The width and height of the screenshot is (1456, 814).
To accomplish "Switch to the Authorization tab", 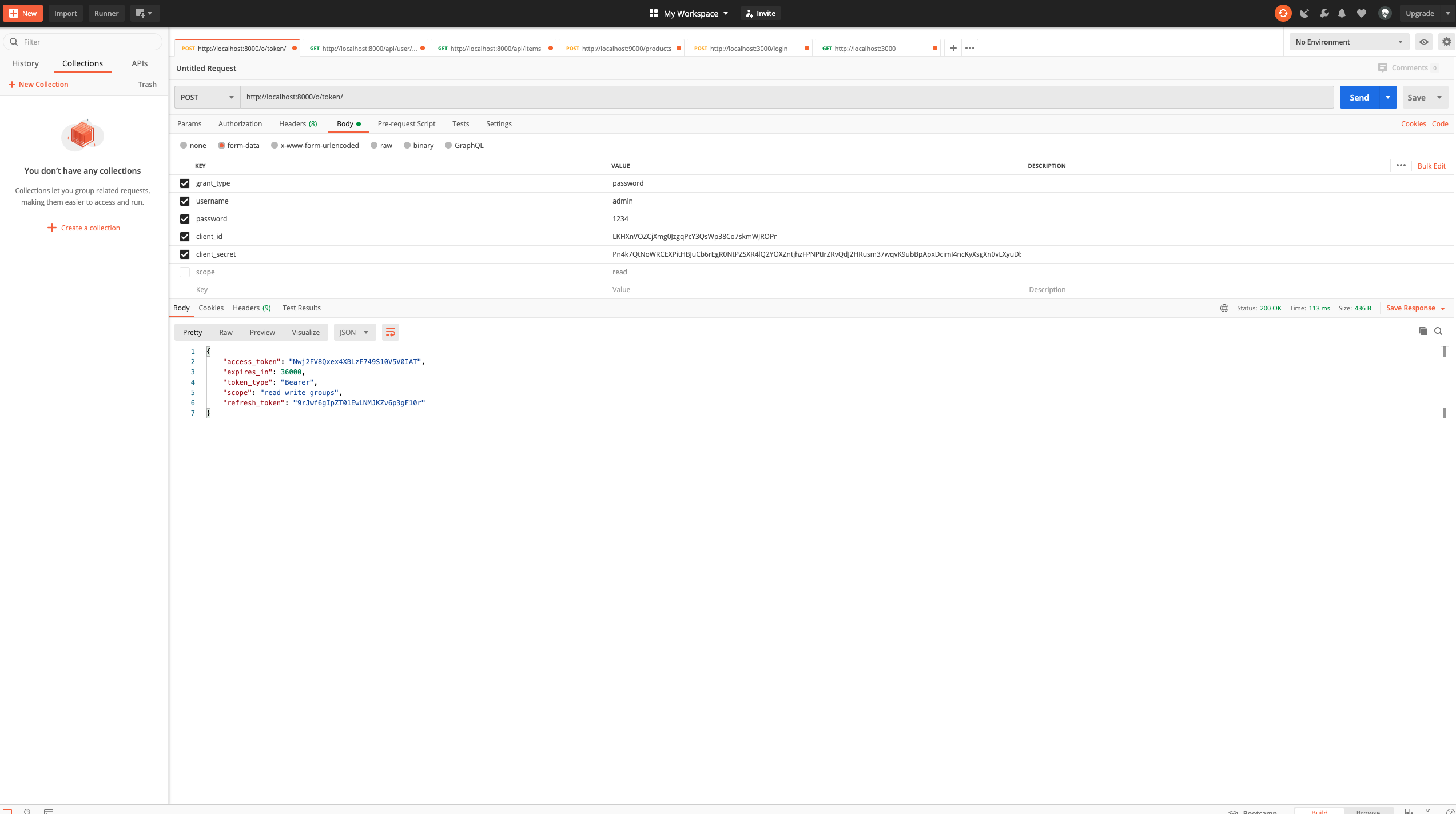I will pos(240,123).
